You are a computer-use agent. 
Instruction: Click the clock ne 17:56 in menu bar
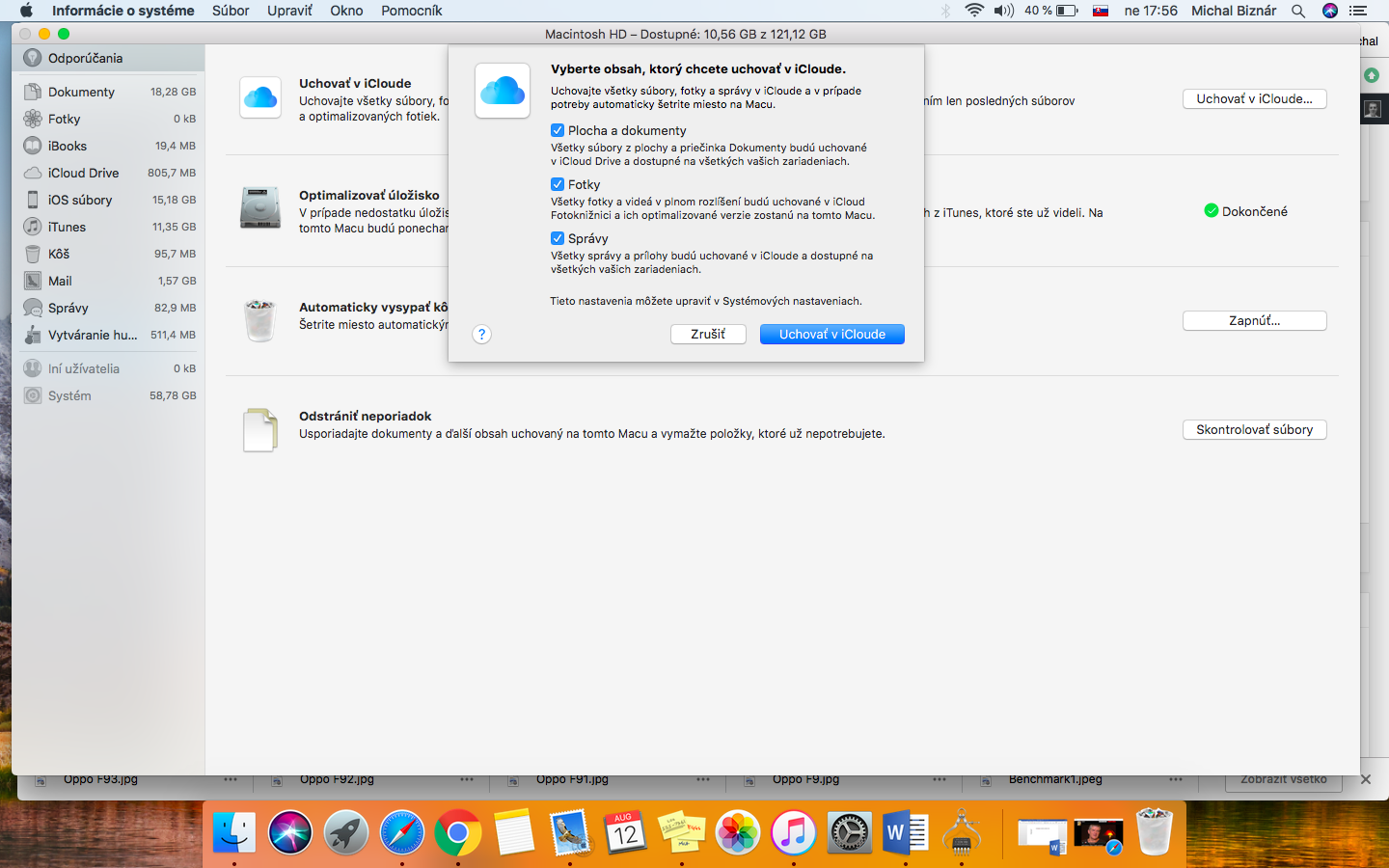1151,11
